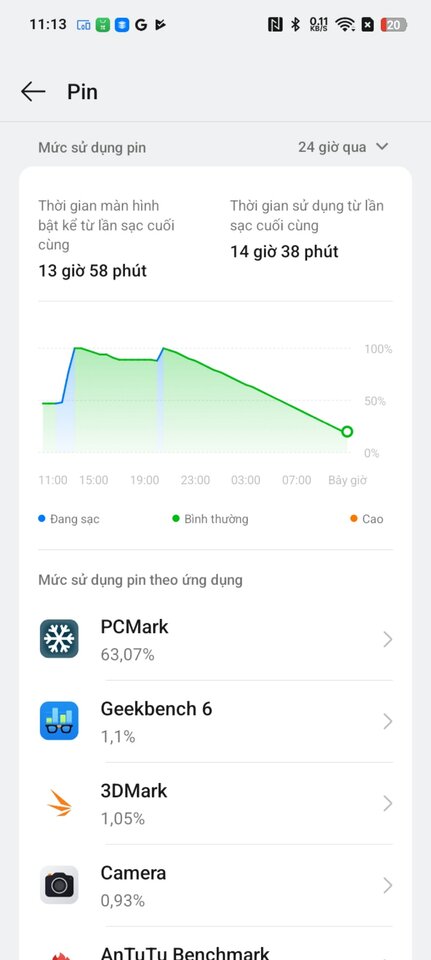Expand 3DMark battery usage chevron
Image resolution: width=431 pixels, height=960 pixels.
coord(388,803)
